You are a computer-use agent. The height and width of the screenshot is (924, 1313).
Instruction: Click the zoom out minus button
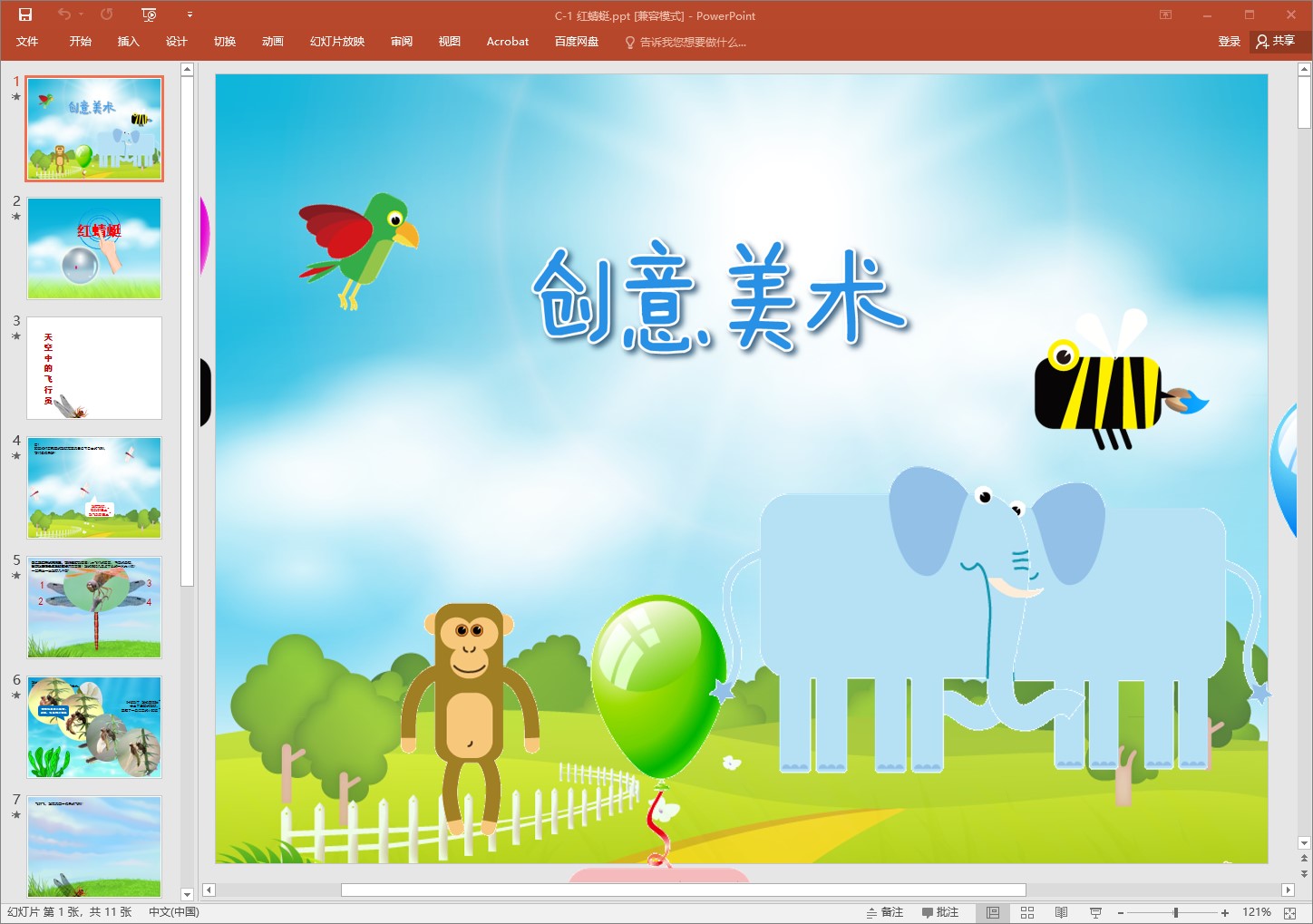pyautogui.click(x=1121, y=912)
